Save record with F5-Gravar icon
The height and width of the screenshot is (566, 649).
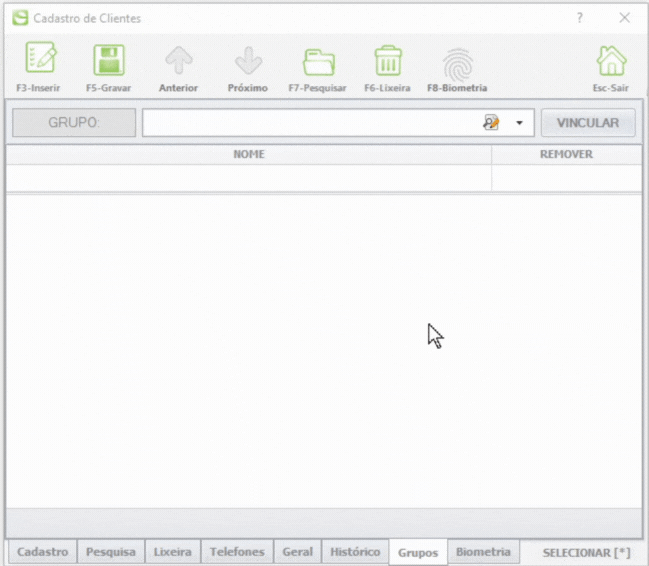[x=108, y=60]
